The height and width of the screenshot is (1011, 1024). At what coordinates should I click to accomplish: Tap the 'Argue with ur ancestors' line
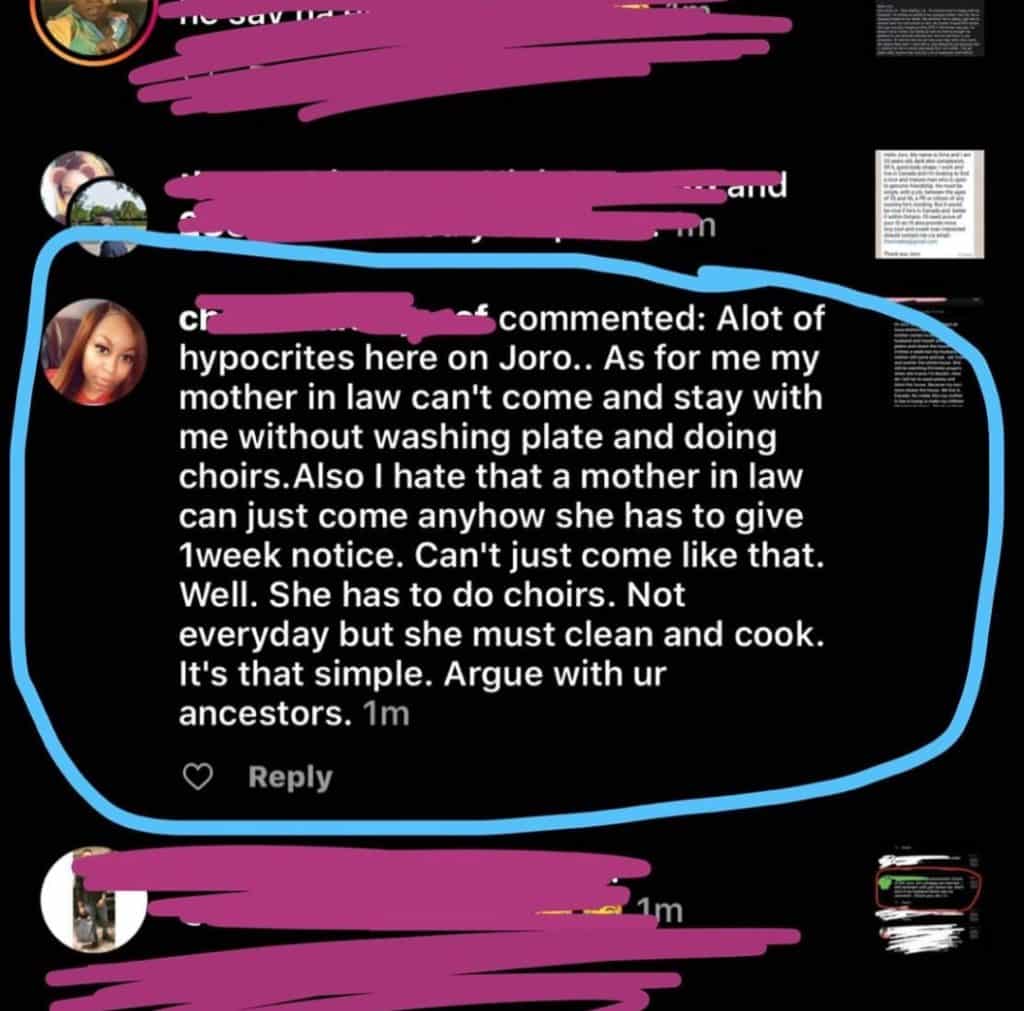[423, 694]
